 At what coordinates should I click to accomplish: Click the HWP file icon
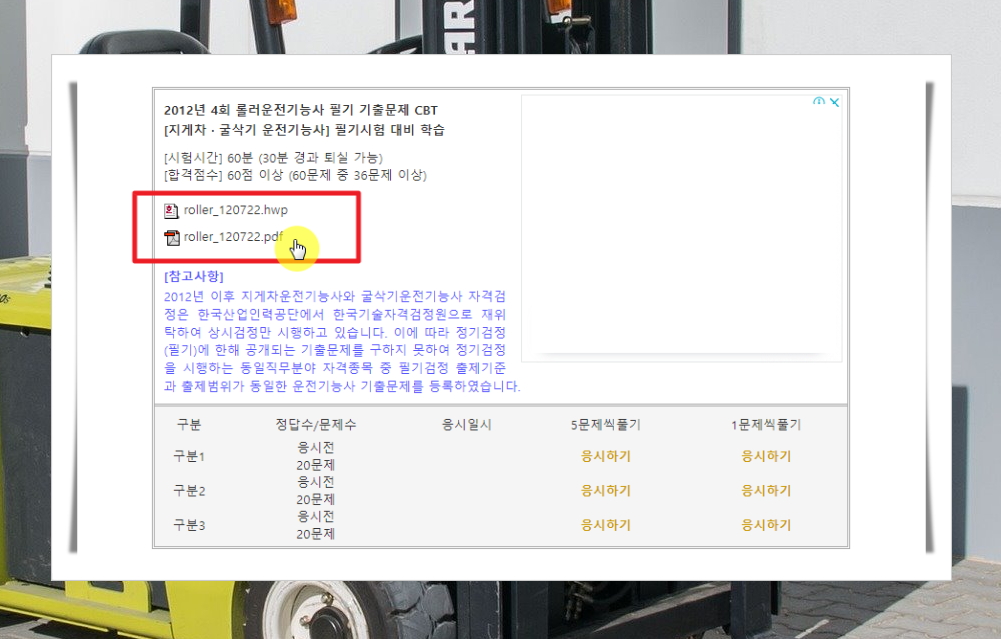(x=171, y=211)
